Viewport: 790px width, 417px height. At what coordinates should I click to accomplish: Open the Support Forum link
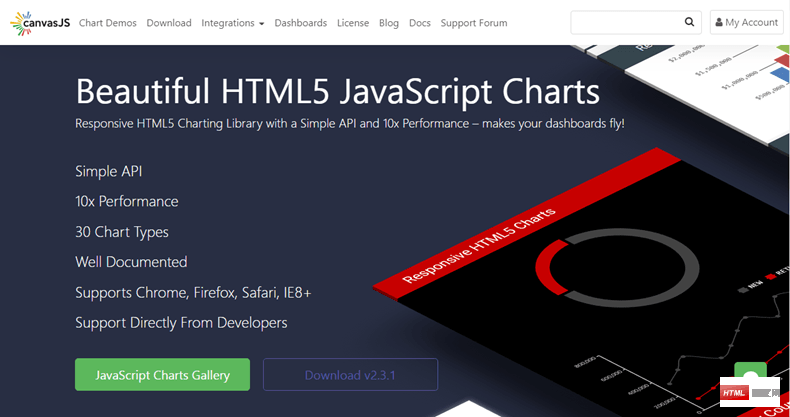point(474,23)
